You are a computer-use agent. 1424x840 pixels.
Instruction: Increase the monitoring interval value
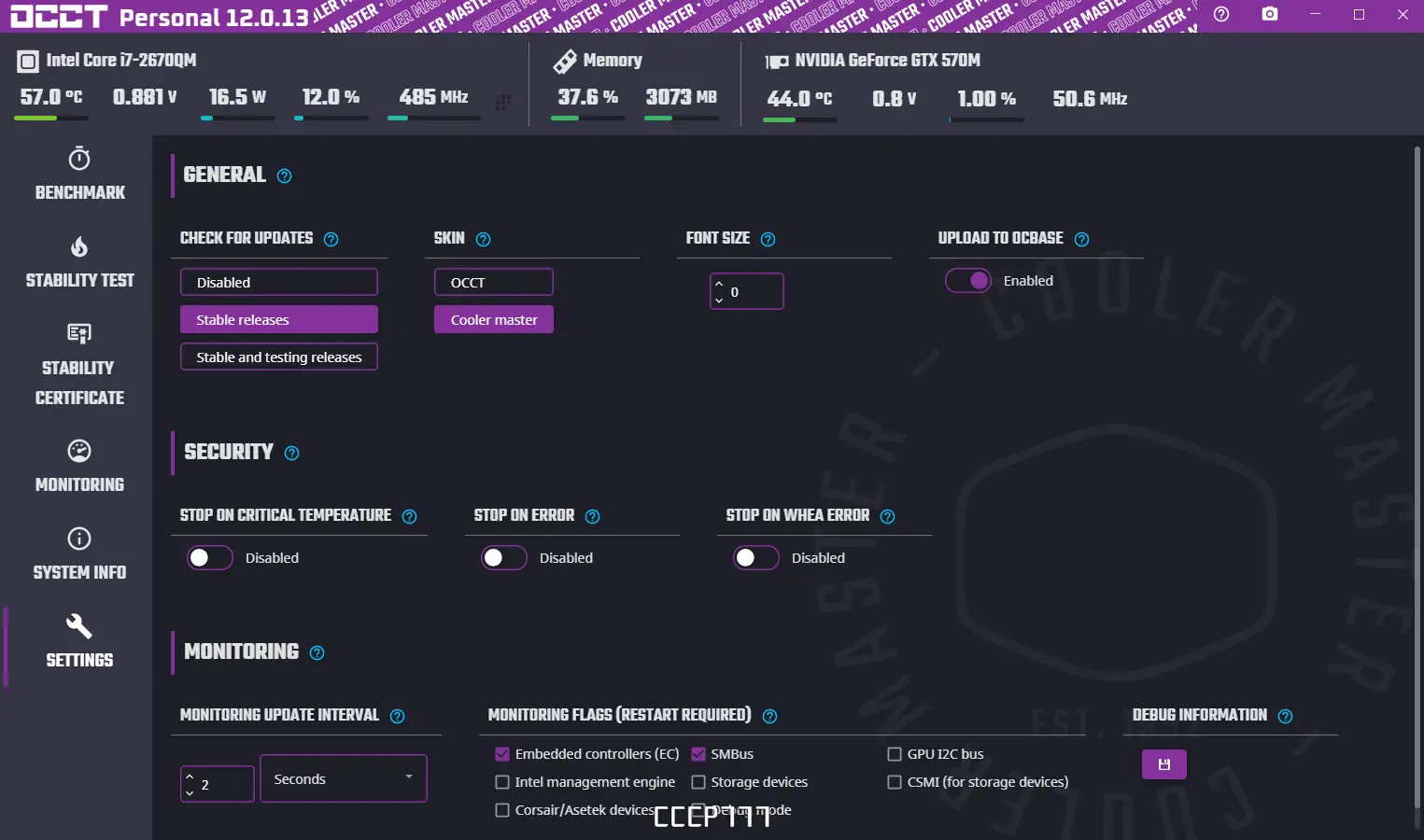point(190,777)
